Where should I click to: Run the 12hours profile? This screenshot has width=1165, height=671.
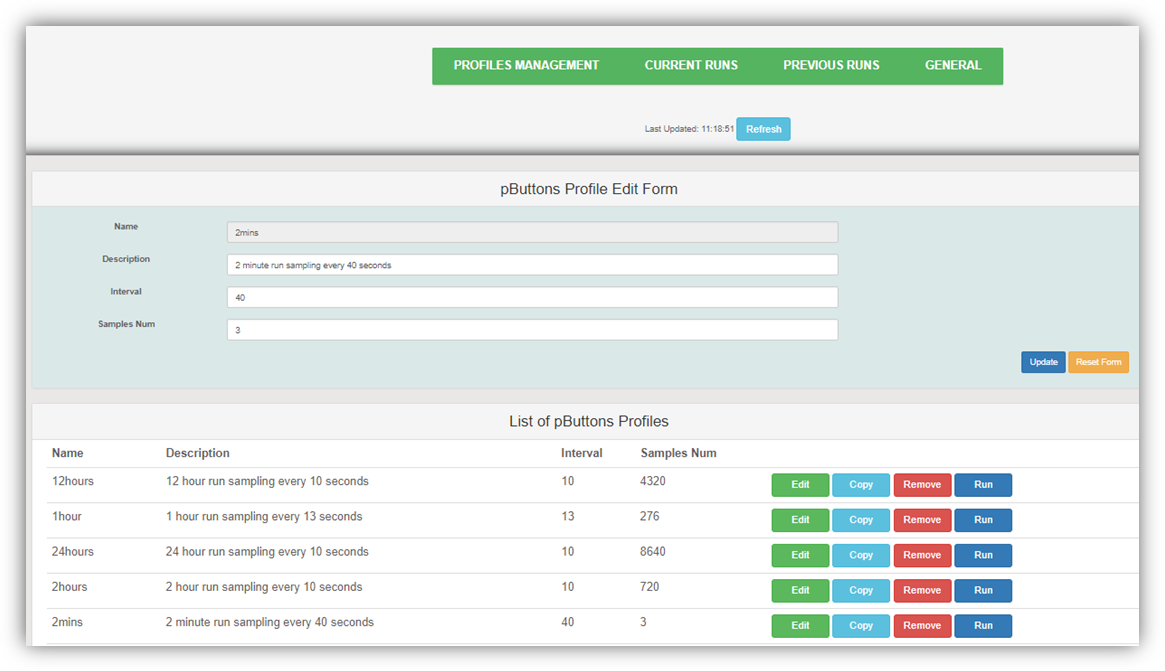tap(983, 485)
